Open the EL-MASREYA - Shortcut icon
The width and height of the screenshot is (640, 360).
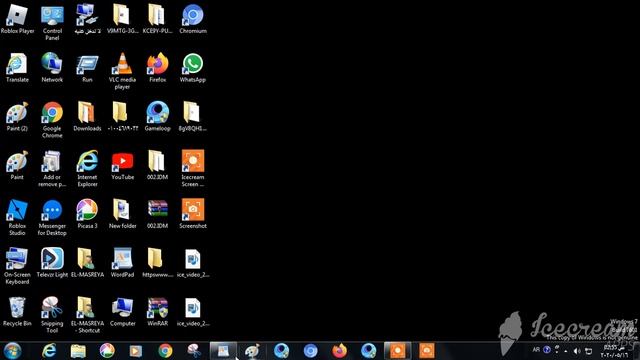[87, 315]
